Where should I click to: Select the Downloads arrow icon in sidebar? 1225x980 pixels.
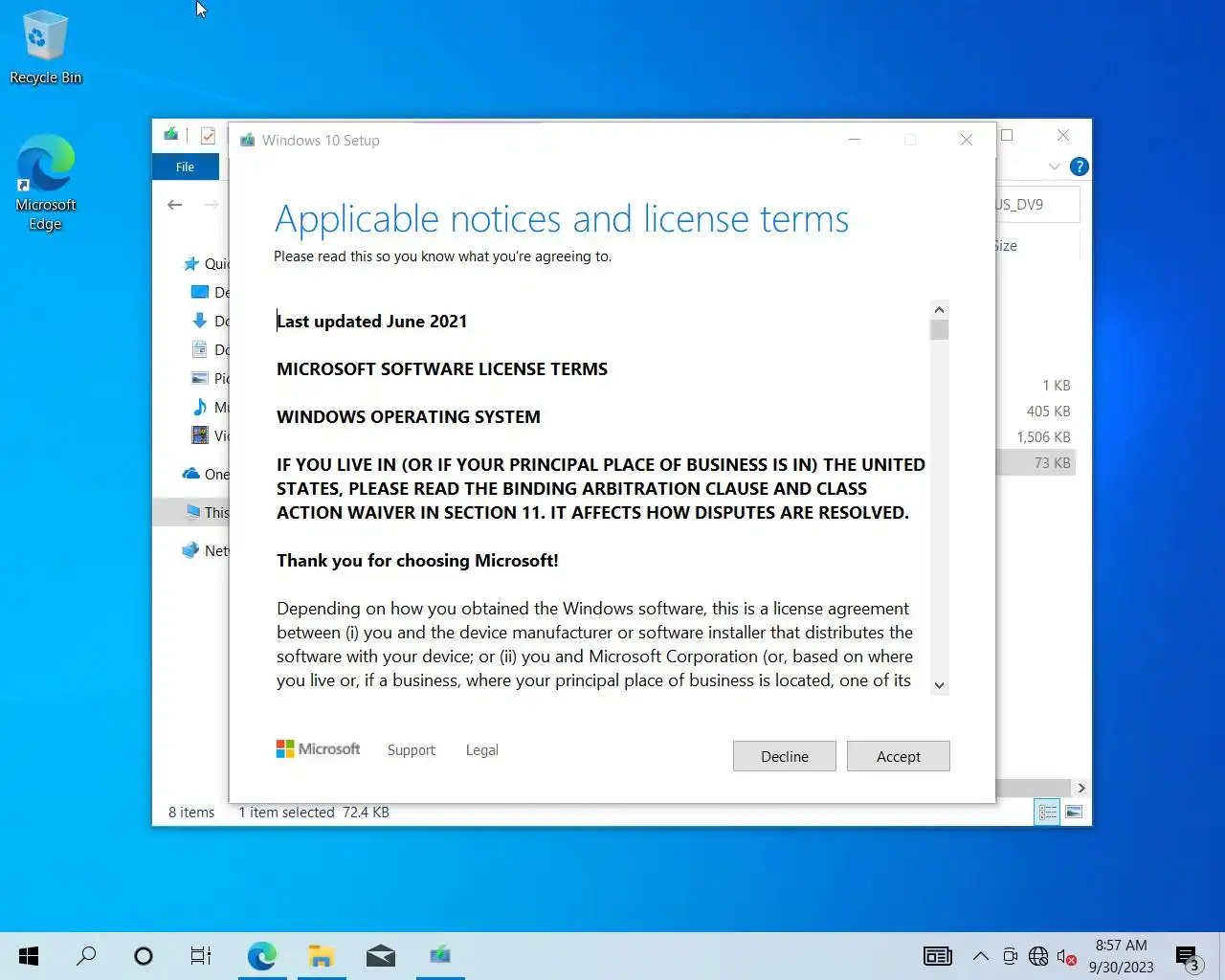(x=199, y=321)
